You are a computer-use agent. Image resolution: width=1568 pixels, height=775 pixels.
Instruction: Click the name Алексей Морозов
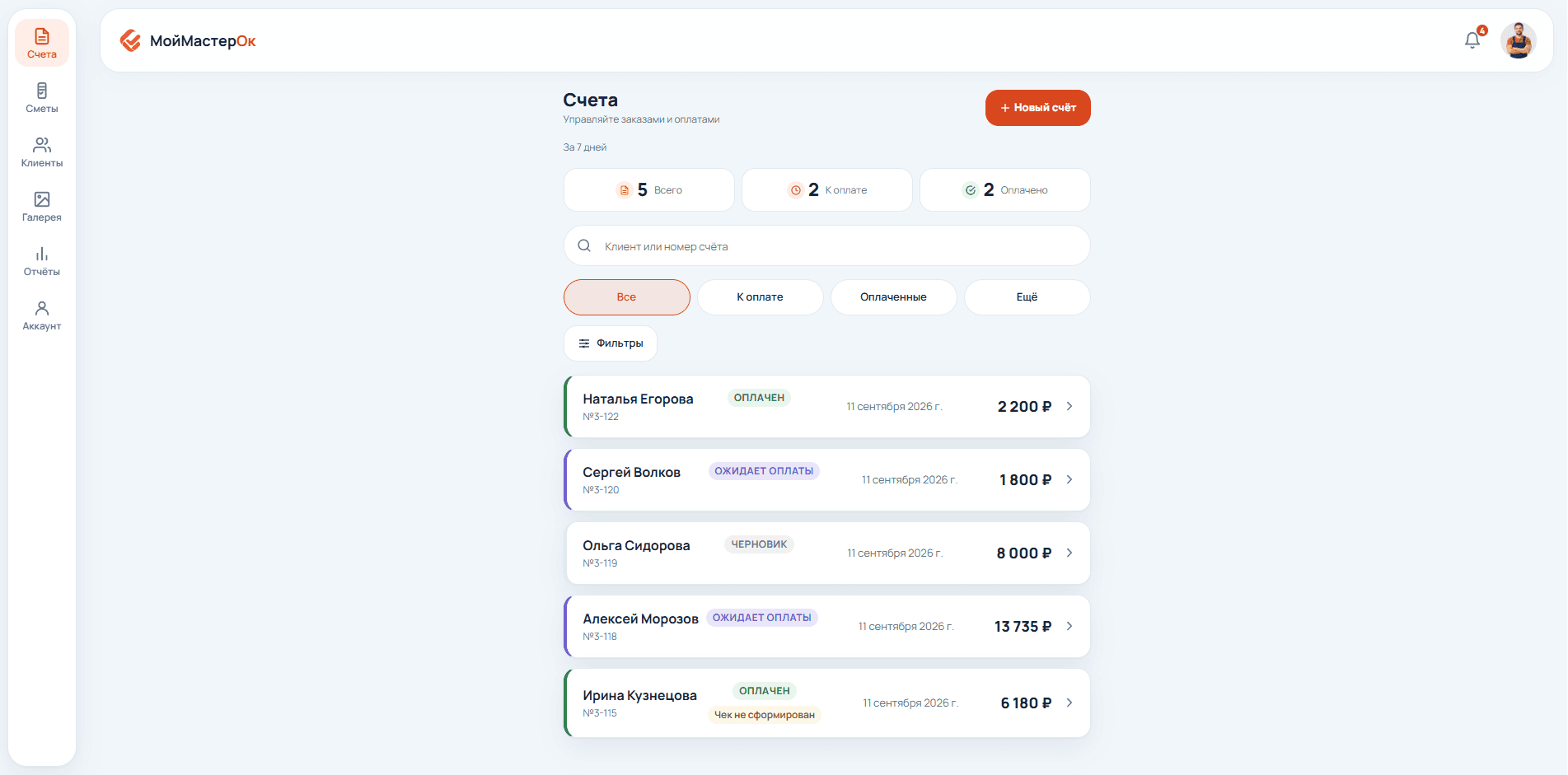[640, 619]
